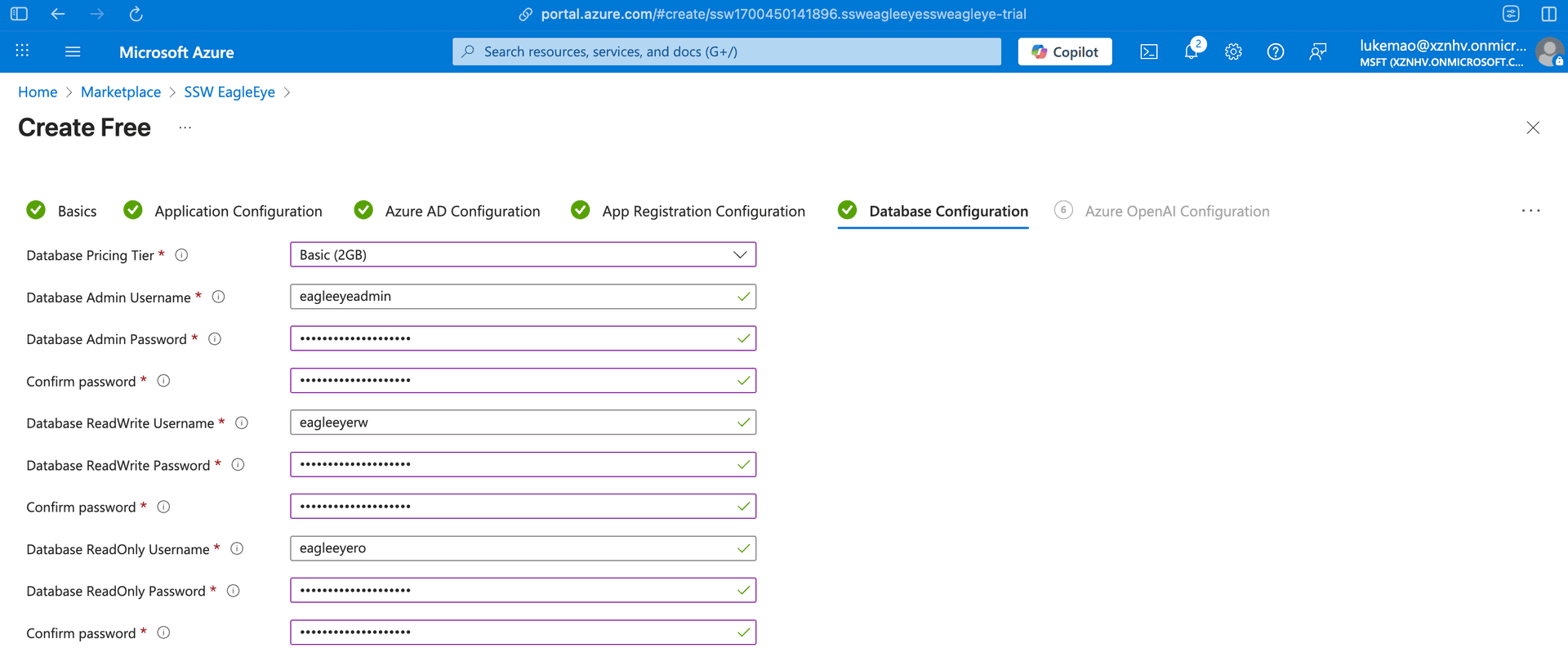This screenshot has width=1568, height=666.
Task: Show info for Database Admin Password
Action: click(x=215, y=338)
